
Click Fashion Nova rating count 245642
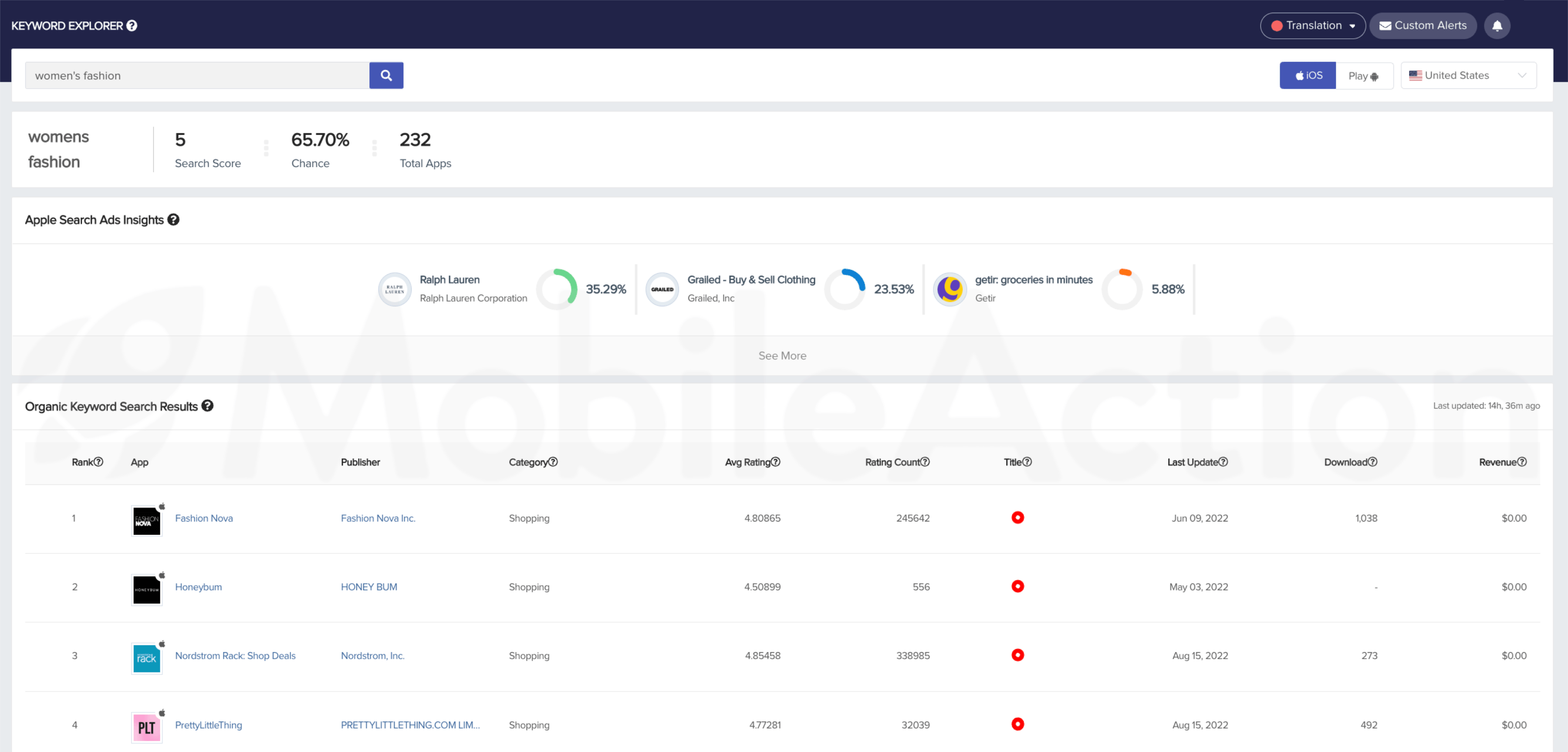(912, 518)
